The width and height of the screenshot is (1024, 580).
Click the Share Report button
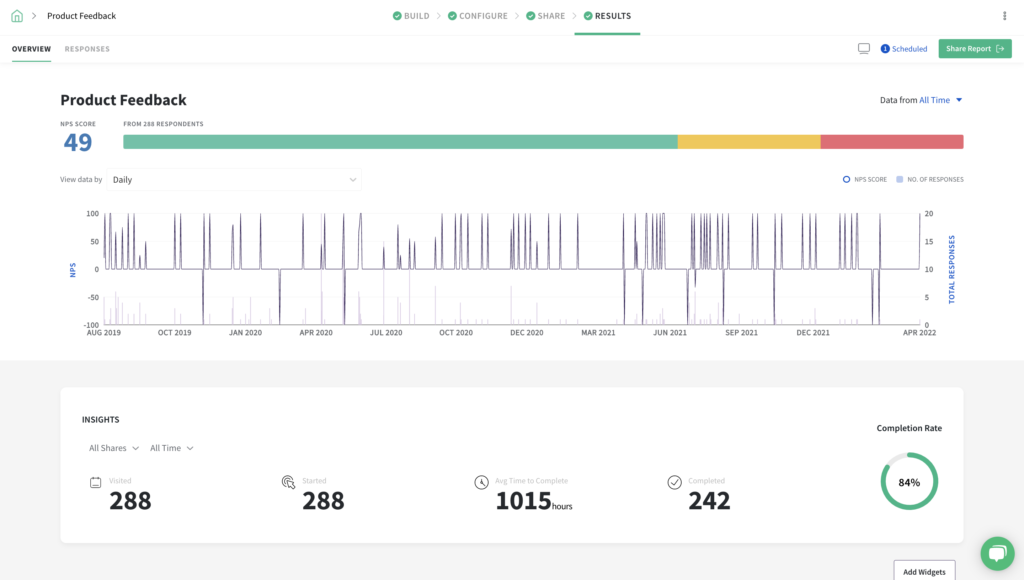[x=974, y=48]
